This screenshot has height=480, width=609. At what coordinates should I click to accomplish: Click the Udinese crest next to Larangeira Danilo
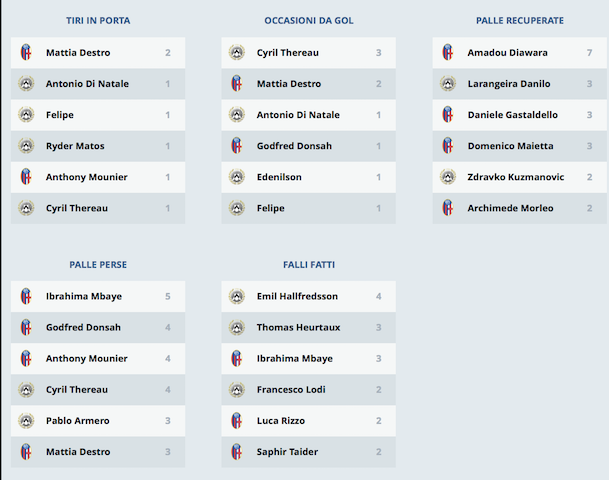click(x=448, y=84)
